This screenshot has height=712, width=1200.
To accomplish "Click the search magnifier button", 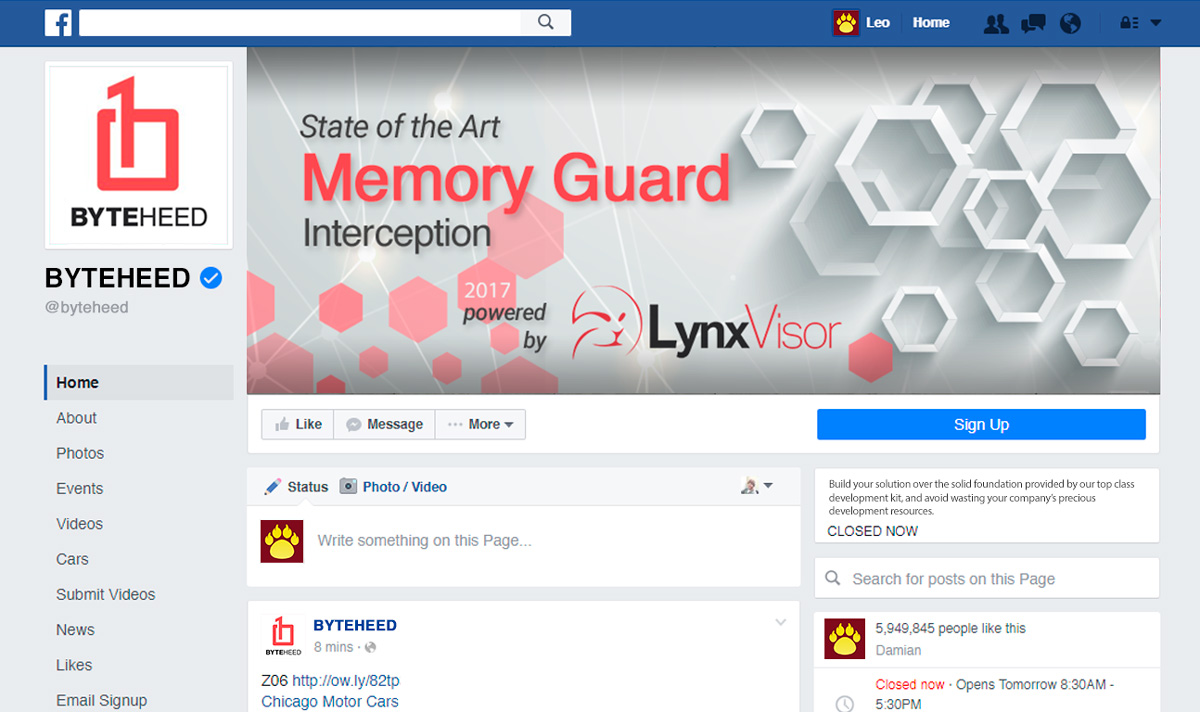I will coord(546,22).
